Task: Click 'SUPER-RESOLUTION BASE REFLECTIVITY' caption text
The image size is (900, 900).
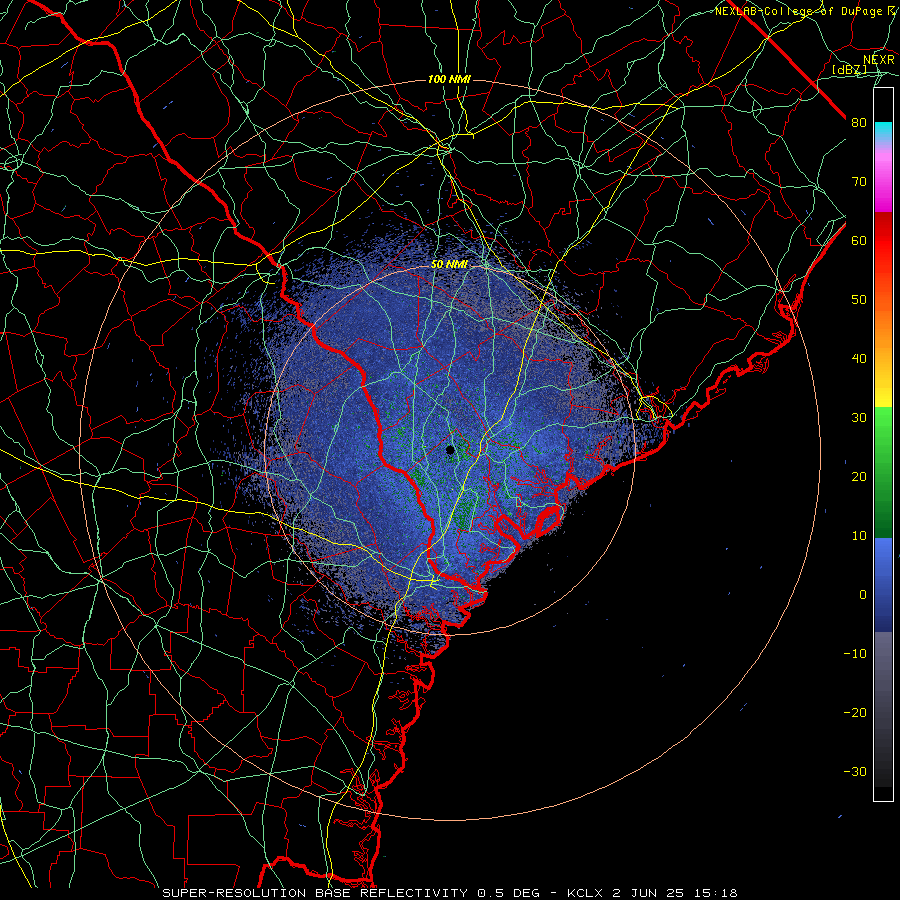Action: [315, 893]
